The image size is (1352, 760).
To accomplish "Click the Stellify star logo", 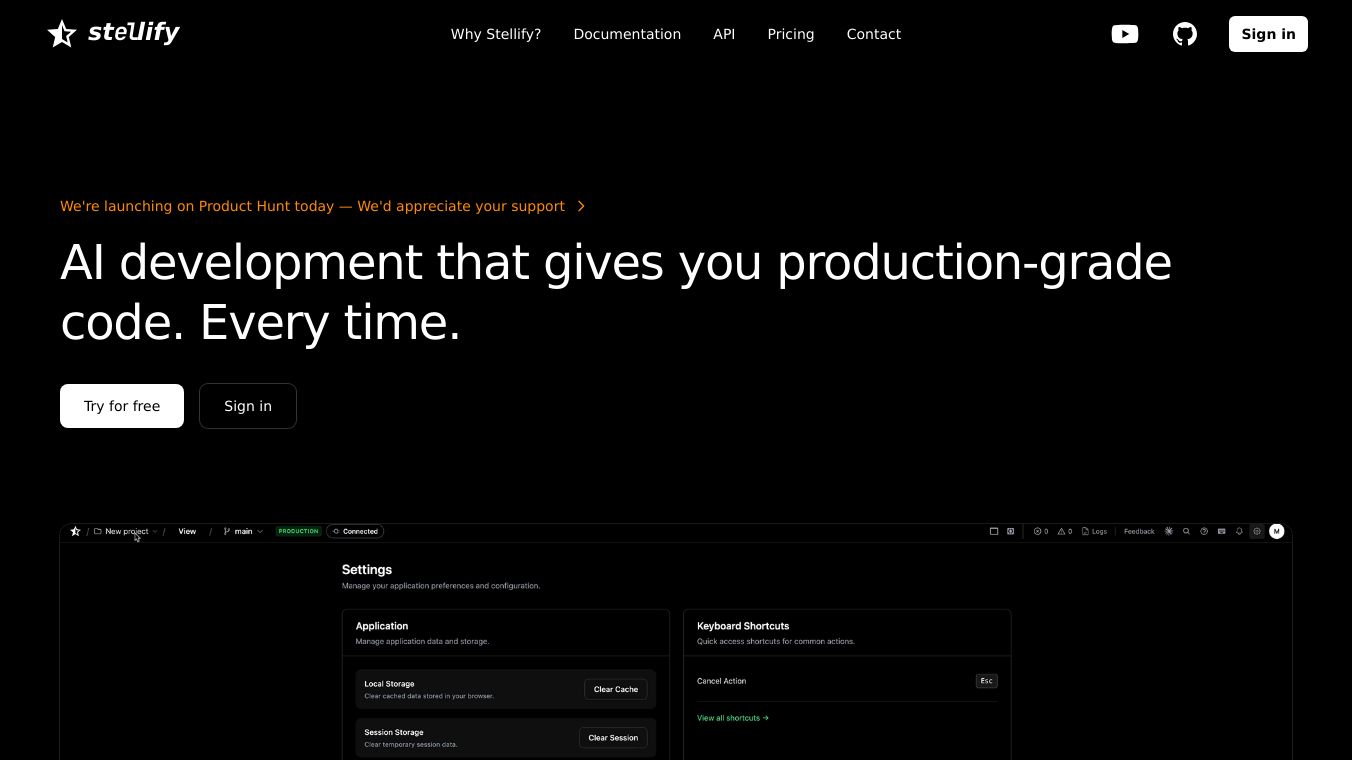I will (61, 33).
